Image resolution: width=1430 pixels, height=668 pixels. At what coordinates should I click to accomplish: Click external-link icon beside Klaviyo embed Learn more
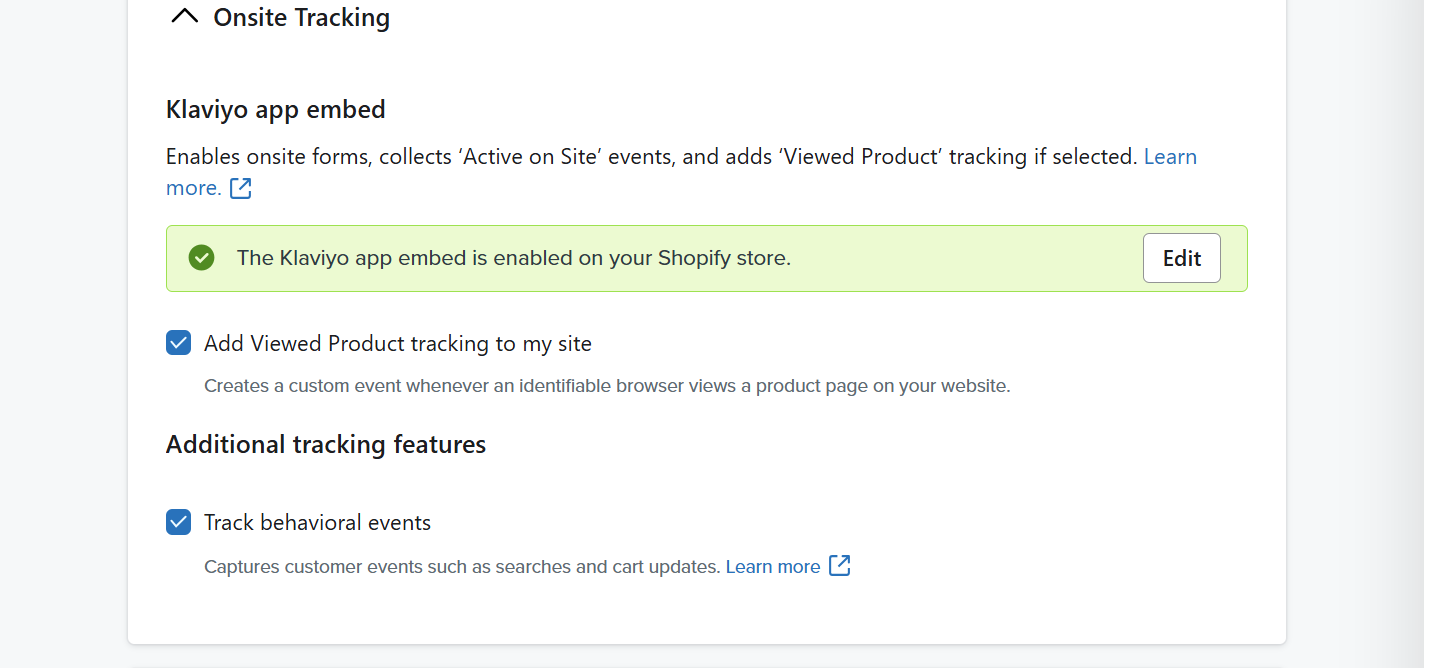click(241, 188)
